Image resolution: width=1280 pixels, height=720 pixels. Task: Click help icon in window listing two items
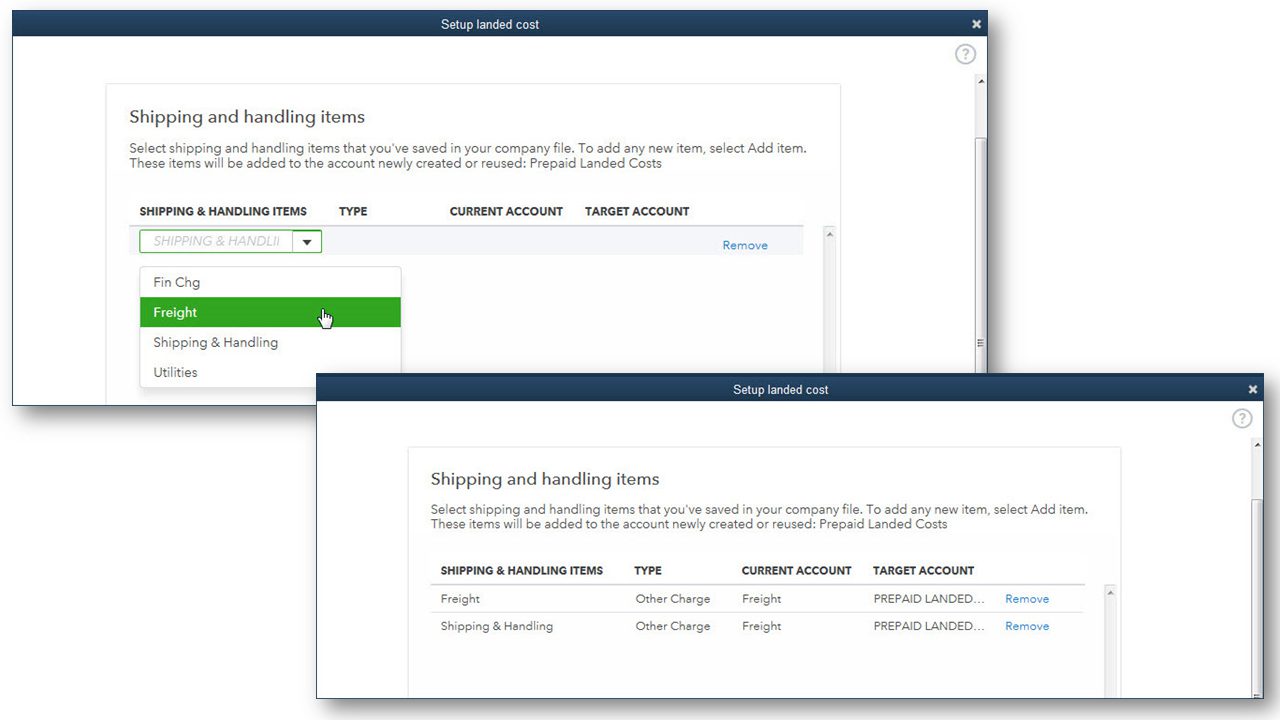(1241, 418)
